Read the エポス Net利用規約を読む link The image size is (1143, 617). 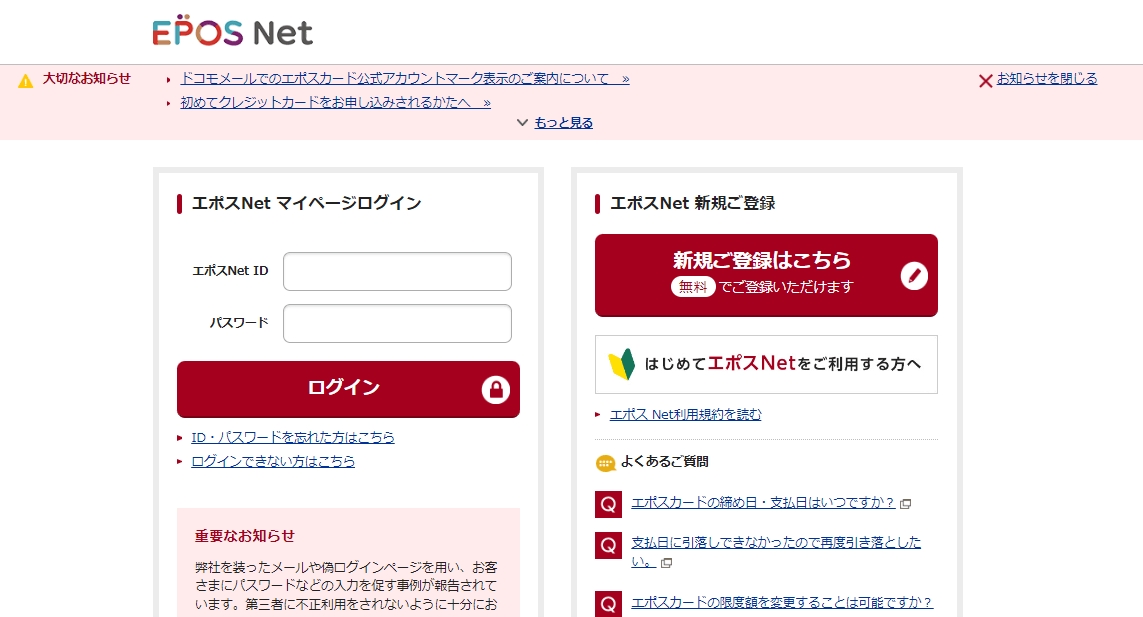point(685,414)
